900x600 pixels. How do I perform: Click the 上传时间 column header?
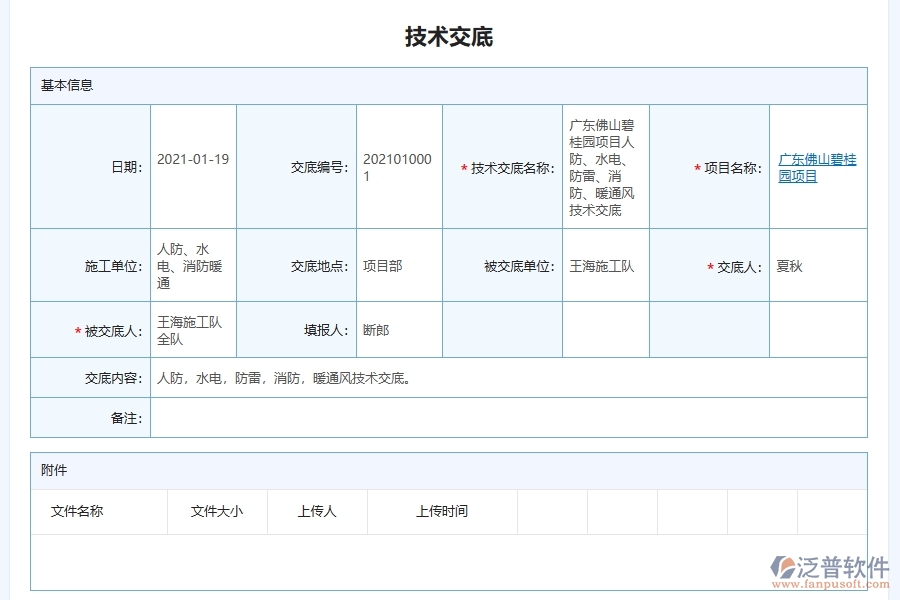441,511
